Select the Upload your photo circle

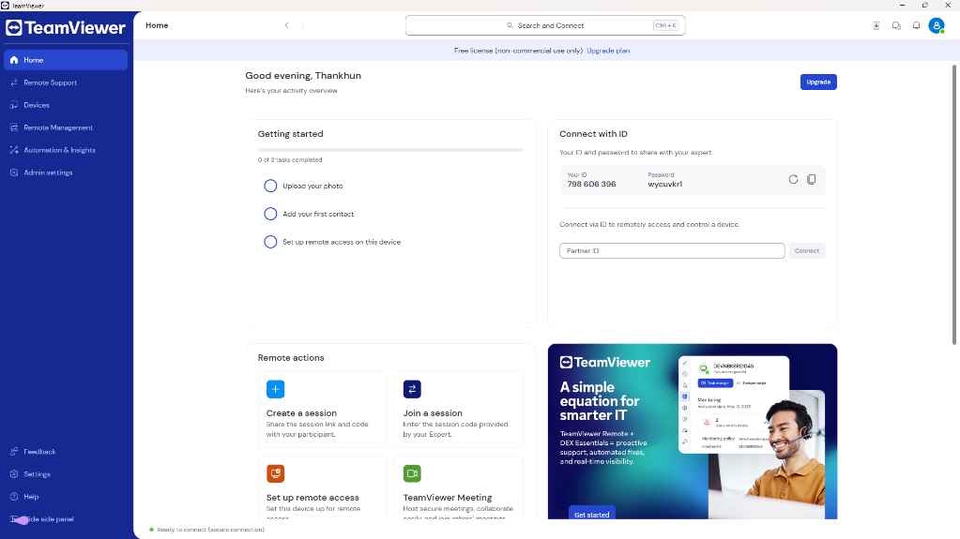270,186
